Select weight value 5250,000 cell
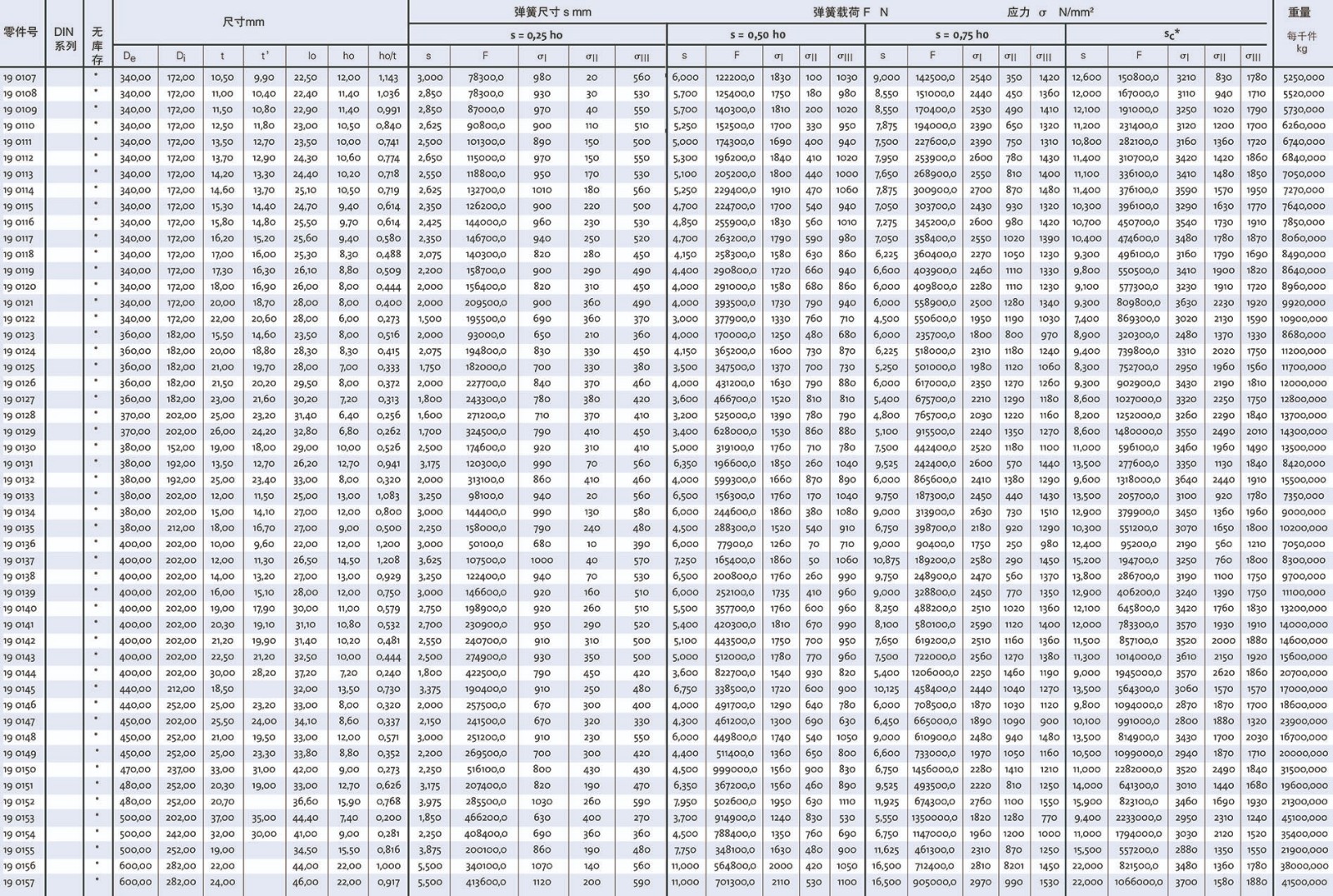 pyautogui.click(x=1304, y=77)
